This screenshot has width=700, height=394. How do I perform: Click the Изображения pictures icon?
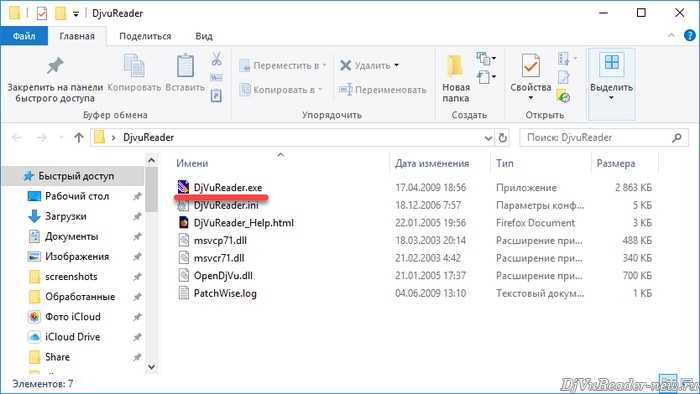tap(34, 257)
